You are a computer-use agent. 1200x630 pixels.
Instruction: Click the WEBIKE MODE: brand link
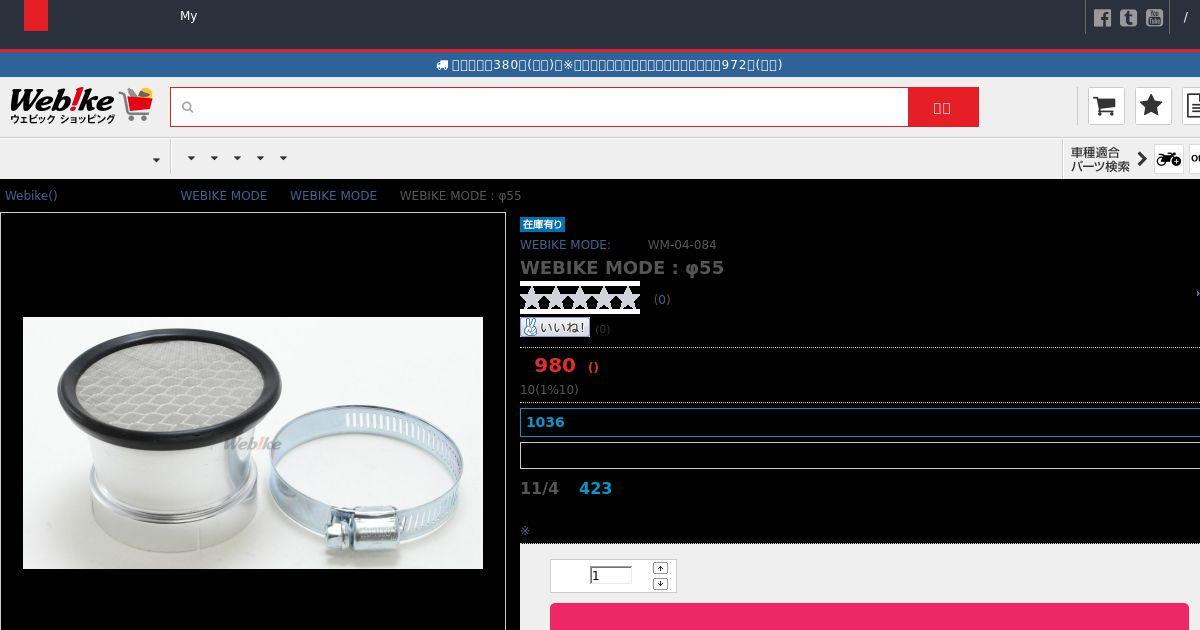click(x=565, y=245)
